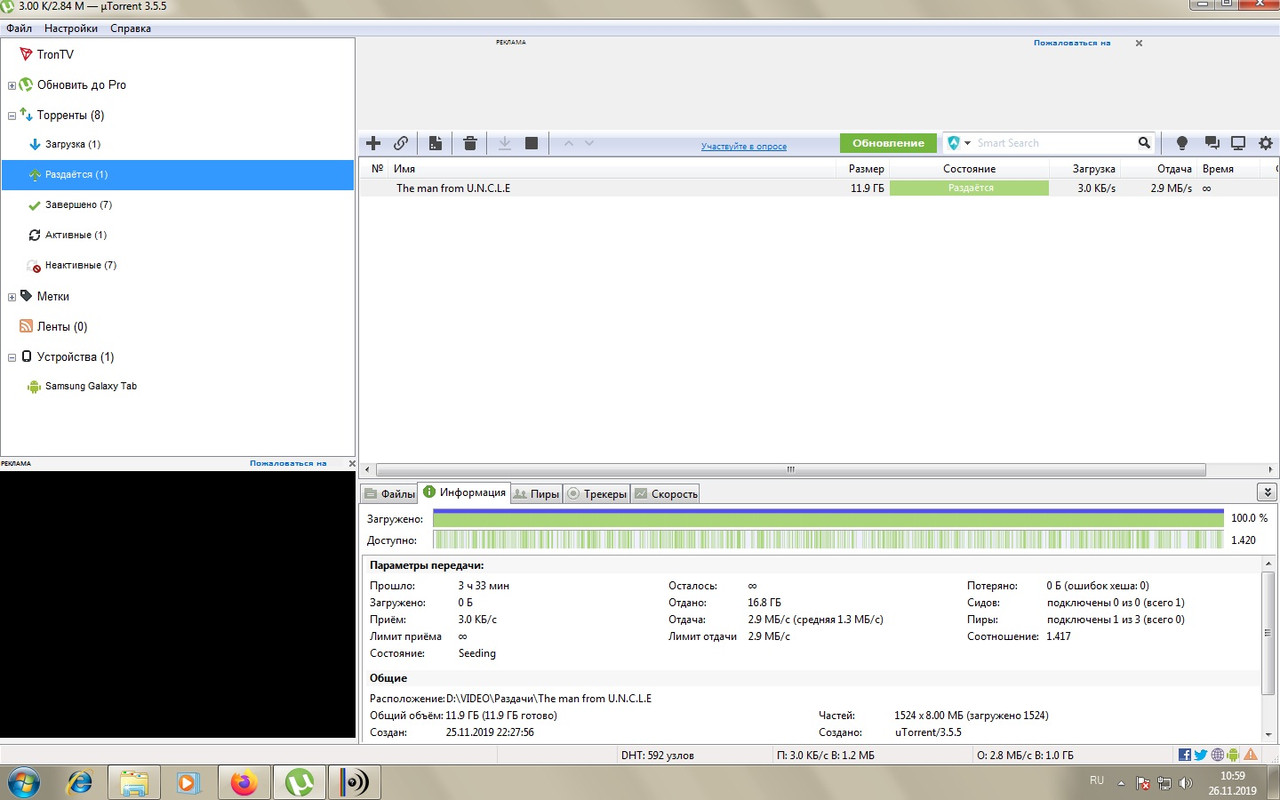The image size is (1280, 800).
Task: Open the chat bubbles icon in toolbar
Action: tap(1212, 143)
